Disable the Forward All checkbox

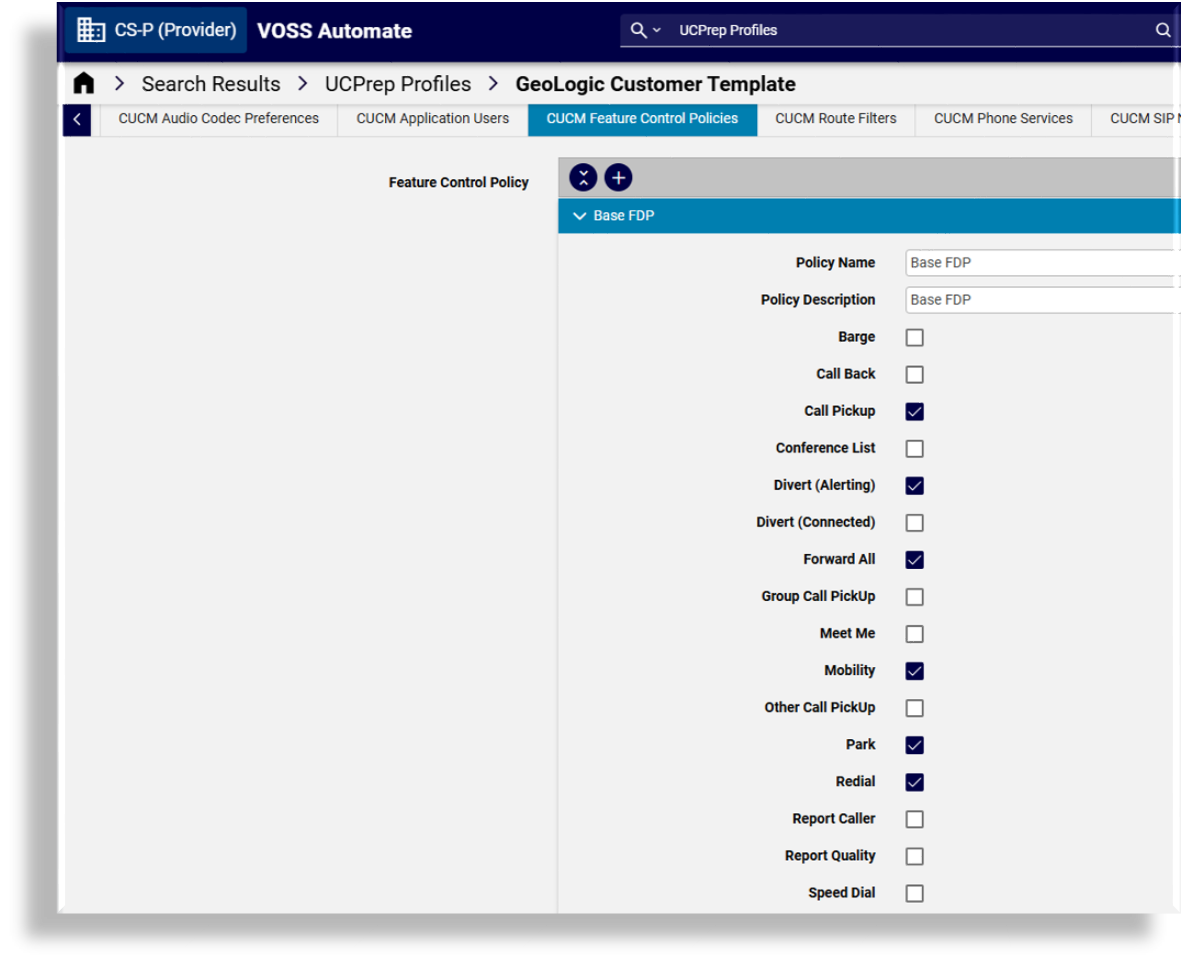[x=914, y=560]
